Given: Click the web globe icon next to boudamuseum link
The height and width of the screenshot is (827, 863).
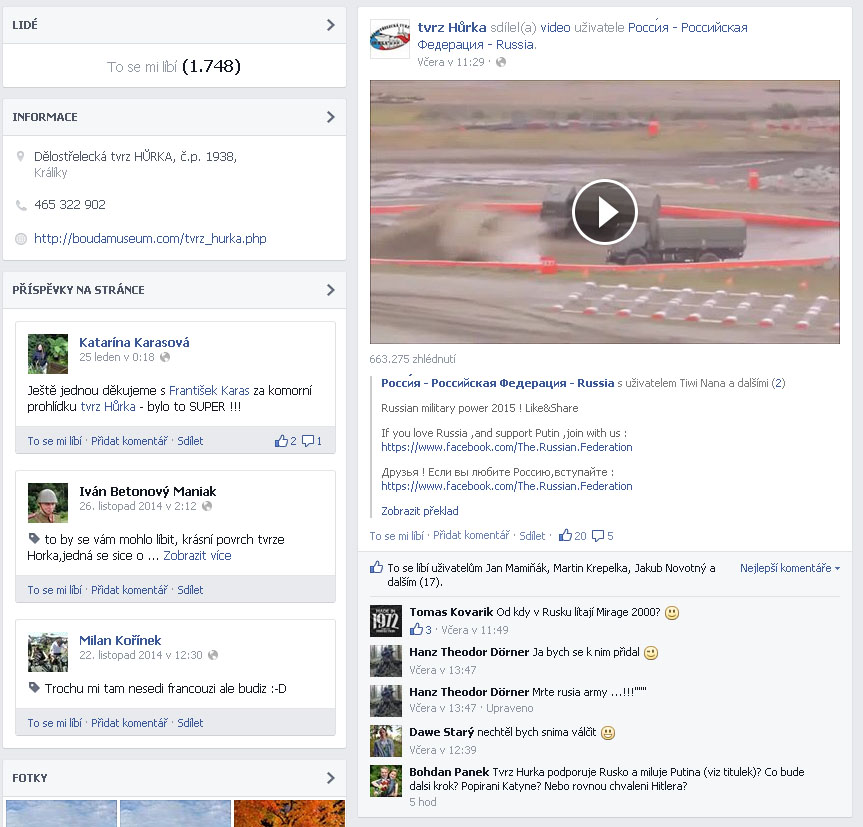Looking at the screenshot, I should (x=21, y=239).
